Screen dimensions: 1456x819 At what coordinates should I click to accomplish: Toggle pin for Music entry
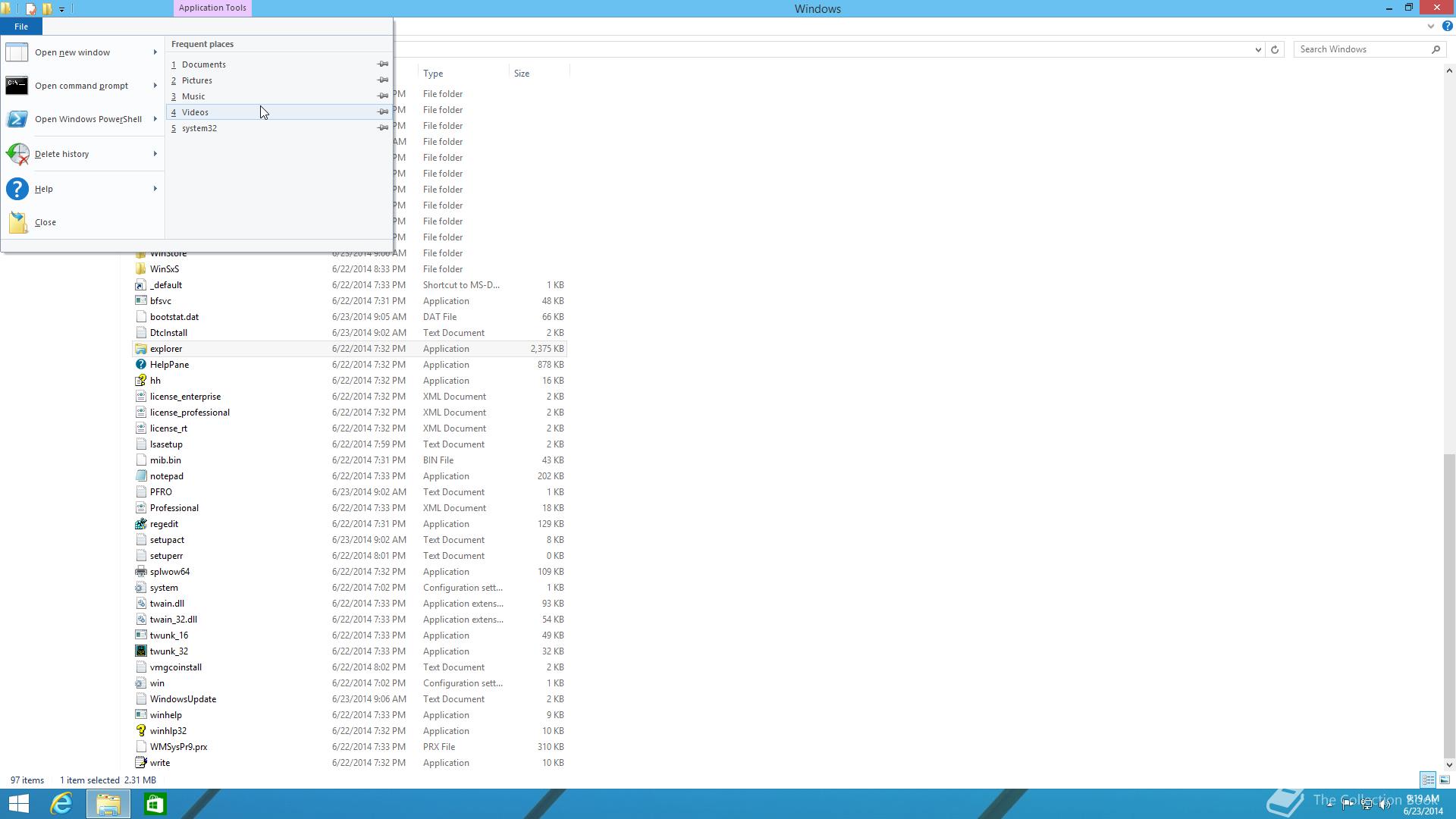383,96
